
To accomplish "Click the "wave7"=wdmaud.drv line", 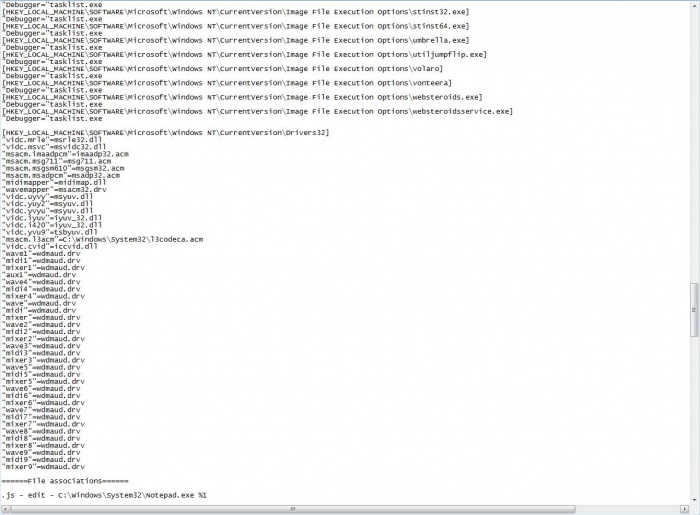I will tap(41, 410).
